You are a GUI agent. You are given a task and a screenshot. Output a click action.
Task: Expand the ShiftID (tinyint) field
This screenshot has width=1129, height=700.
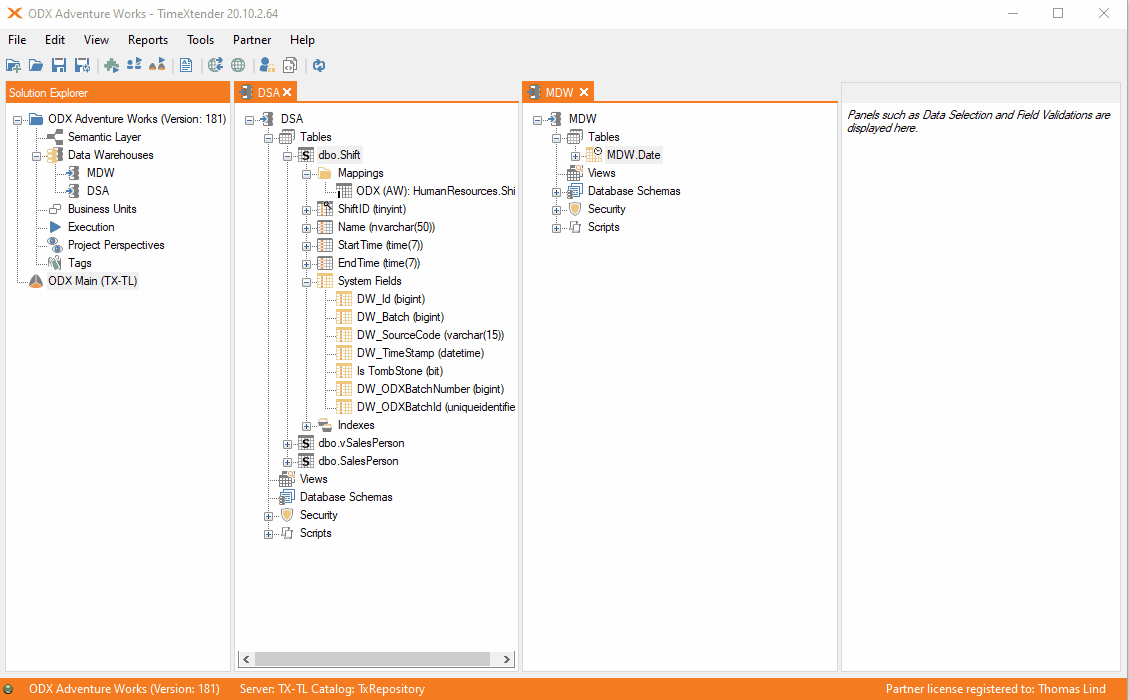[x=306, y=210]
